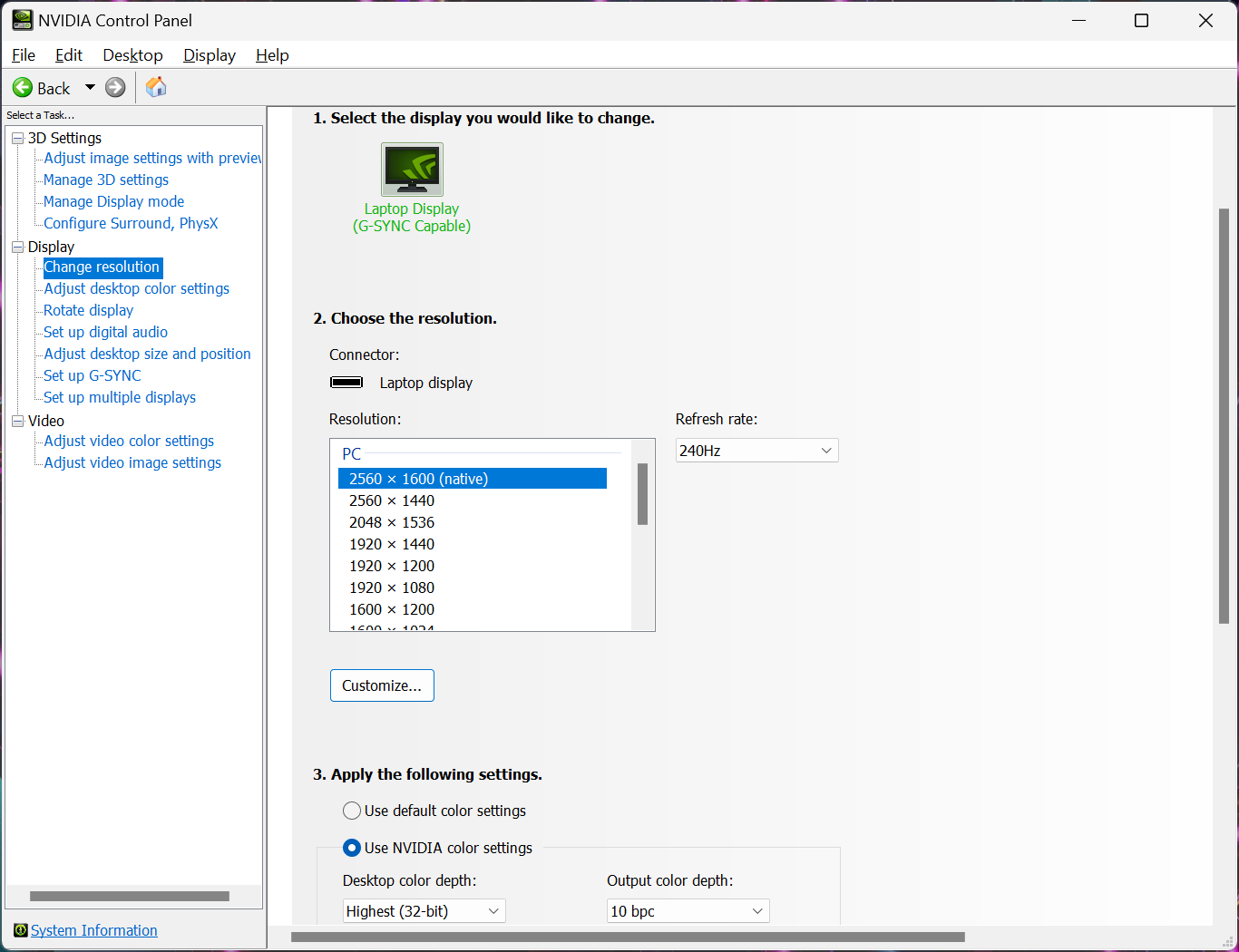This screenshot has width=1239, height=952.
Task: Click the Forward arrow icon in toolbar
Action: pyautogui.click(x=115, y=87)
